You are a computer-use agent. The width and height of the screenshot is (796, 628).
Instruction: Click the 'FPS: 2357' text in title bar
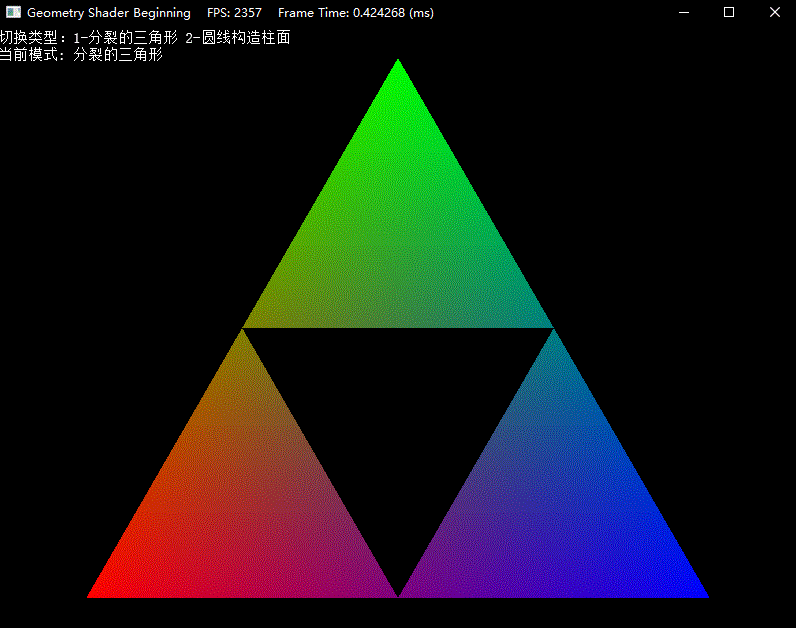[x=234, y=13]
